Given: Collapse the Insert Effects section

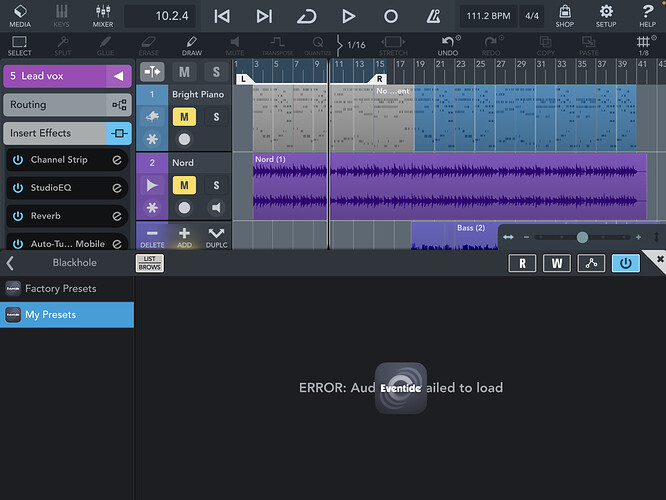Looking at the screenshot, I should point(68,133).
